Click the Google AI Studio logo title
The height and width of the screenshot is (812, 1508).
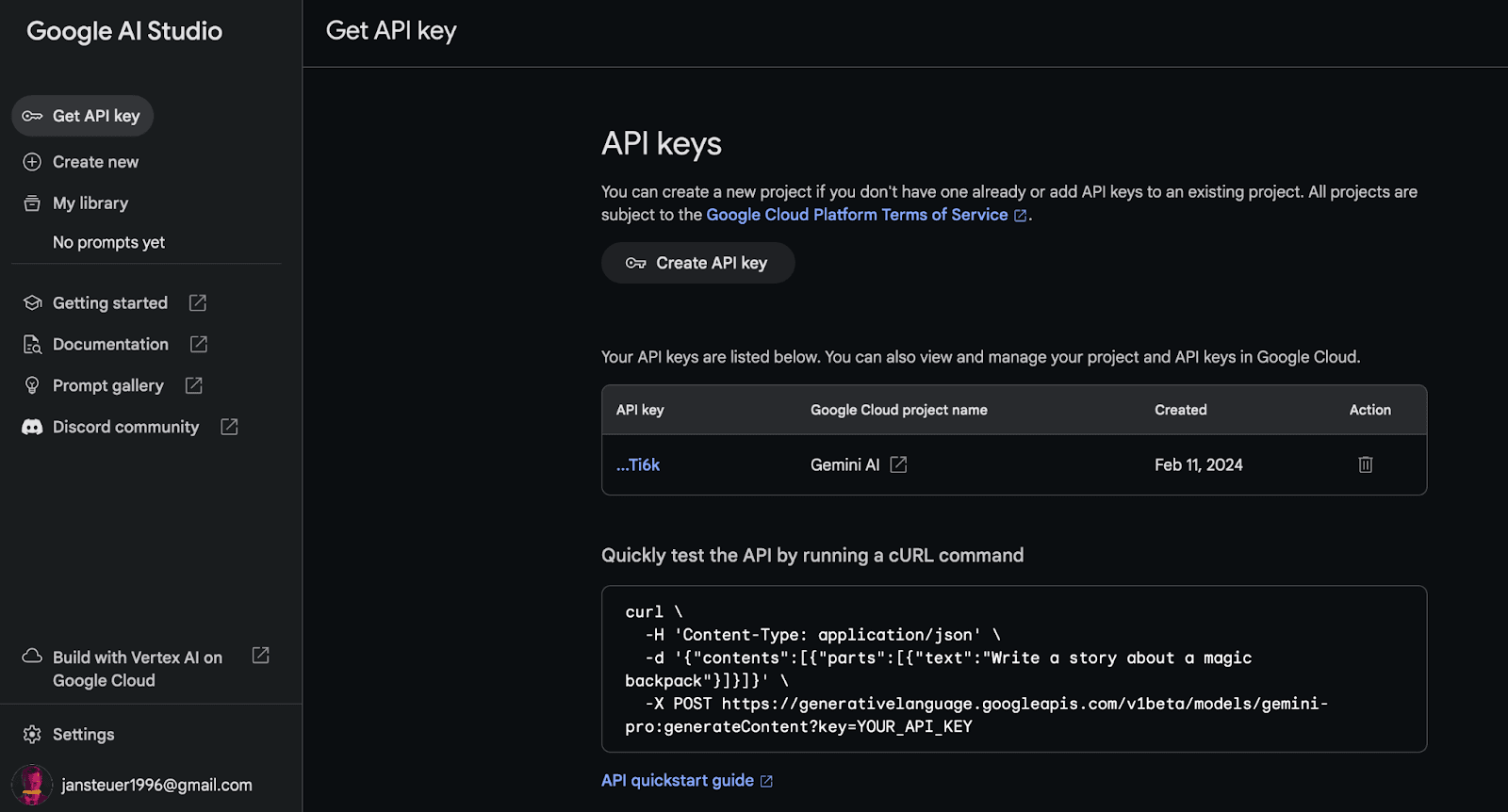124,31
